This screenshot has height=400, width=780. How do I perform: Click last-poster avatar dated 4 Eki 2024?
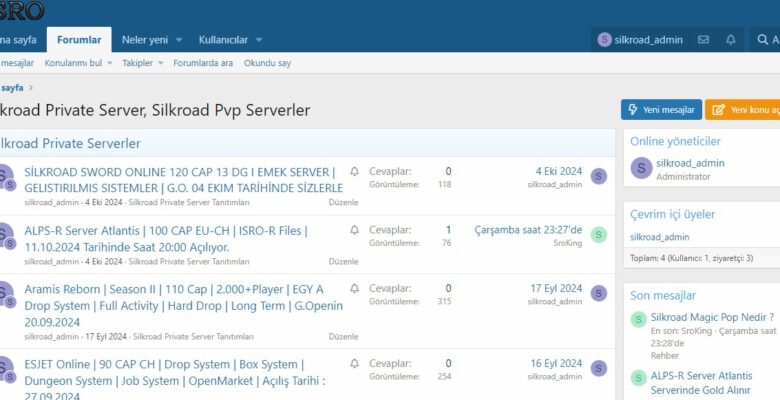pos(598,176)
